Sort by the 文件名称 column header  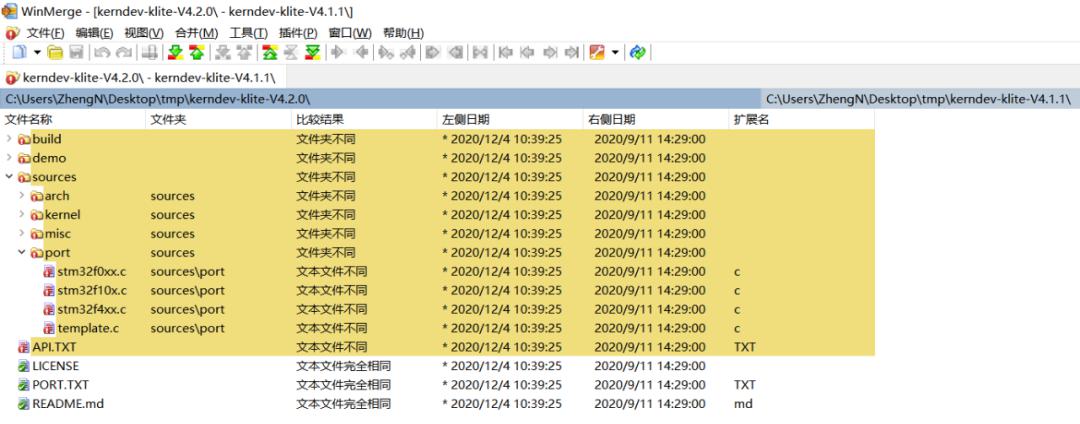tap(73, 120)
